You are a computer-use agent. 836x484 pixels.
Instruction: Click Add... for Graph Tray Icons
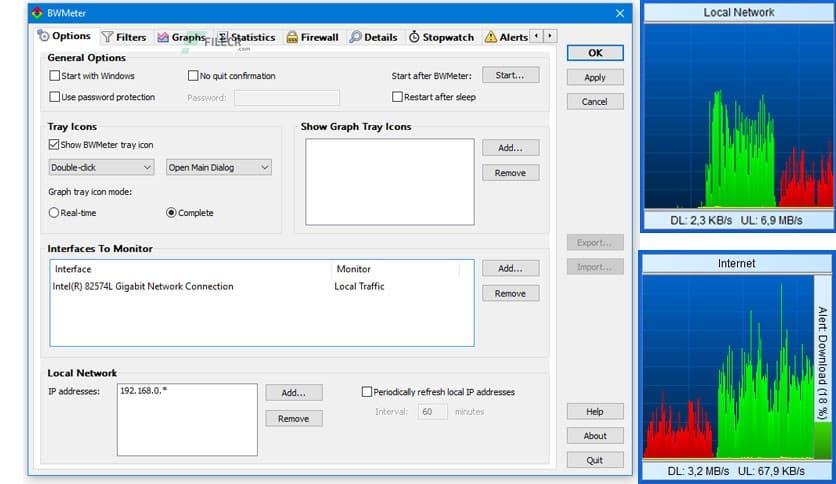pyautogui.click(x=511, y=148)
